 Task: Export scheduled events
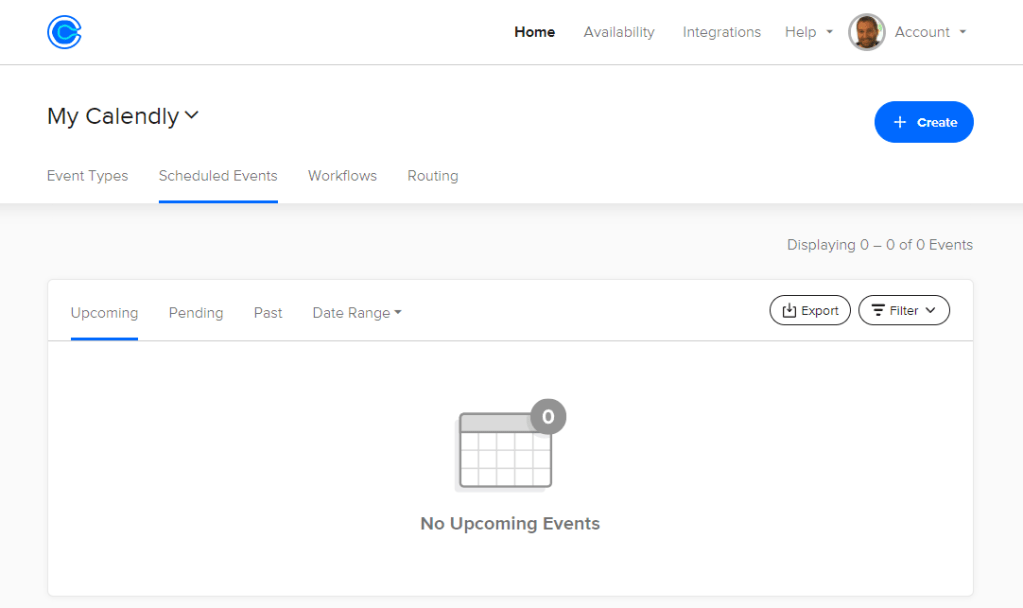coord(810,311)
